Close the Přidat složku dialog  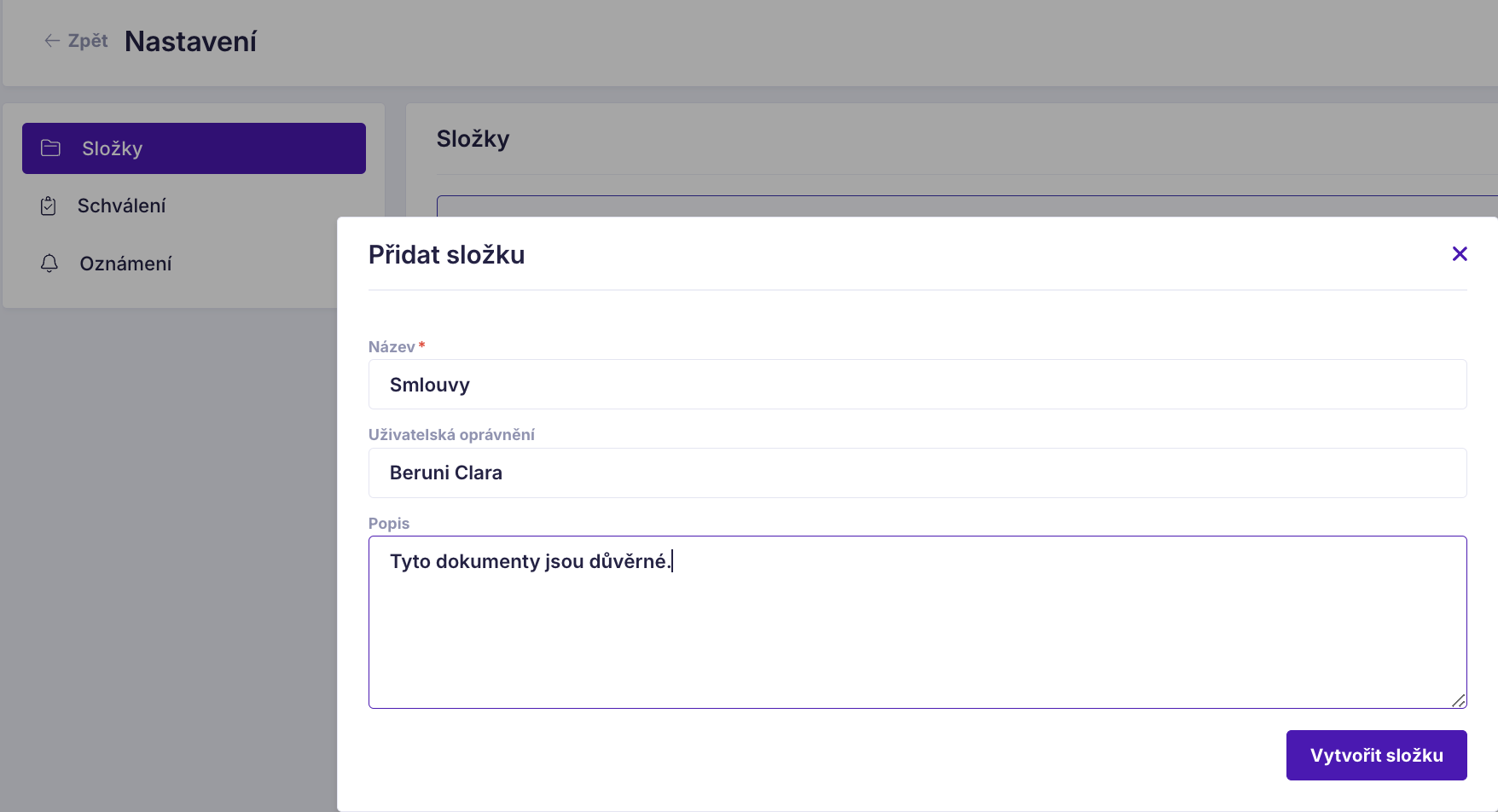pyautogui.click(x=1460, y=253)
